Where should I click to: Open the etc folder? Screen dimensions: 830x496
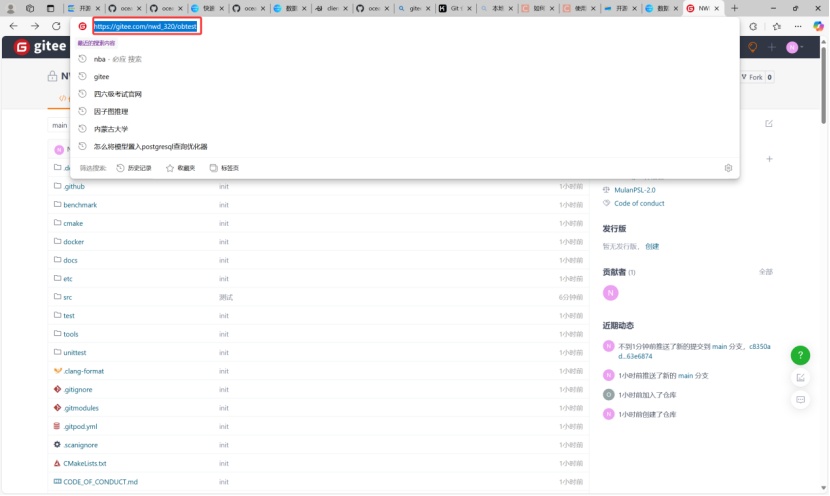pyautogui.click(x=68, y=279)
